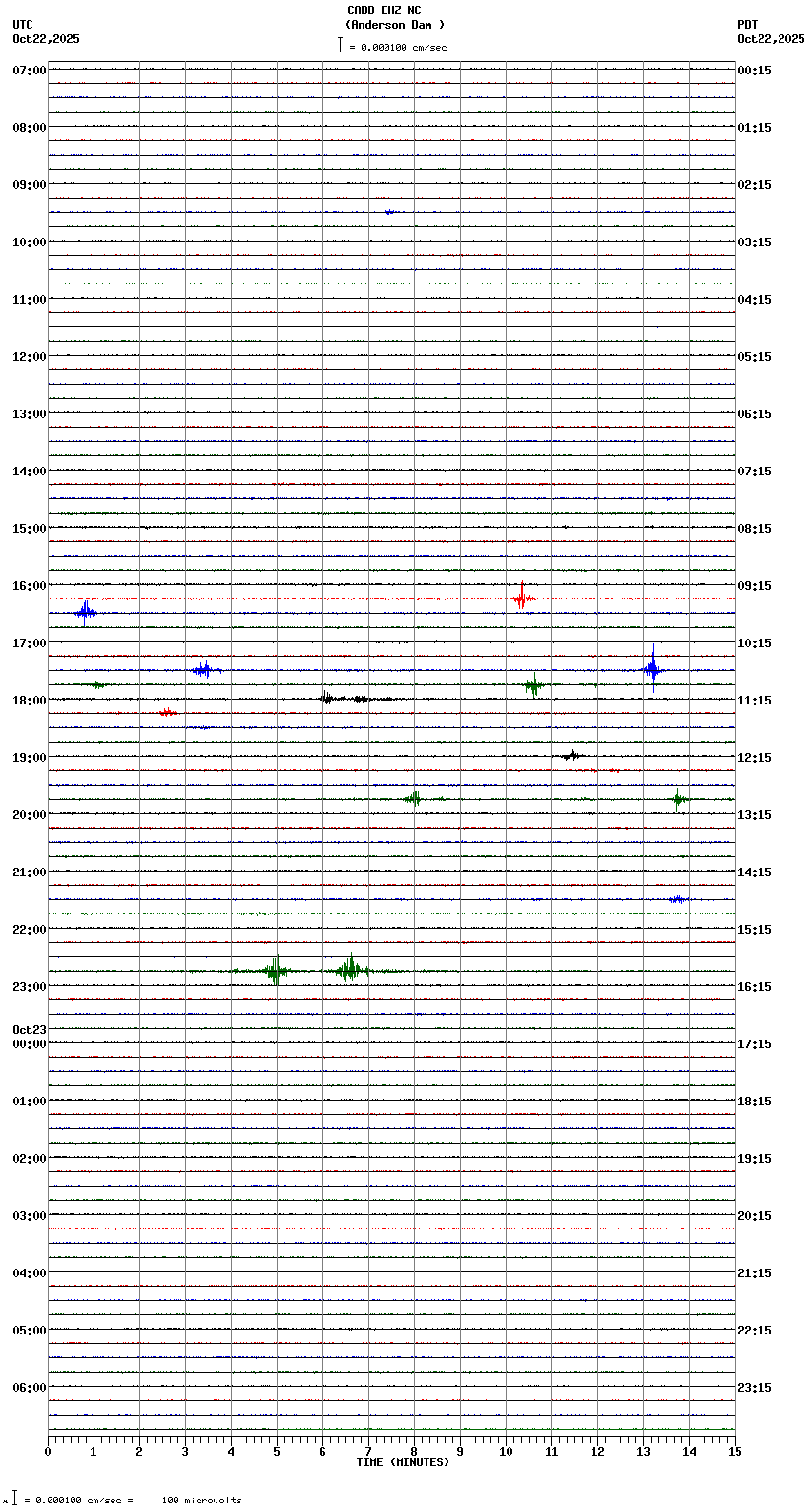The height and width of the screenshot is (1512, 811).
Task: Select the 15 minute axis tick label
Action: pos(735,1452)
